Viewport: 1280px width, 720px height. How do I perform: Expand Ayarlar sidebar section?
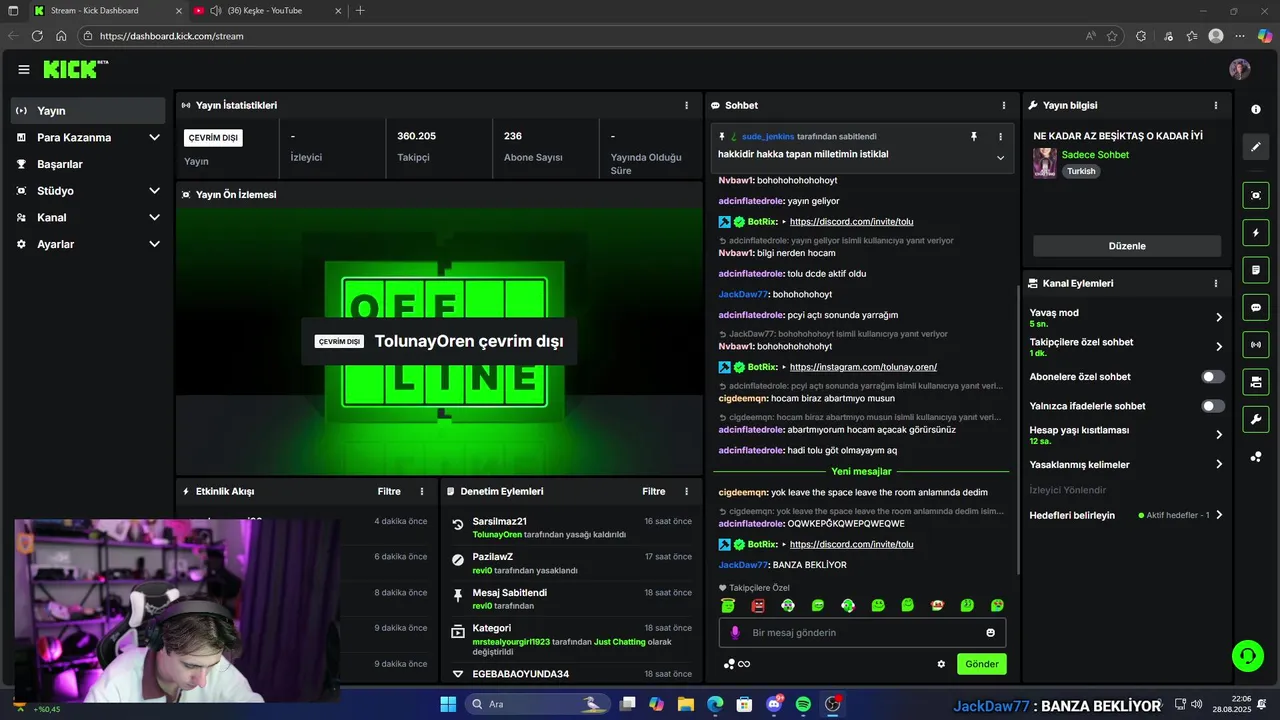(154, 244)
